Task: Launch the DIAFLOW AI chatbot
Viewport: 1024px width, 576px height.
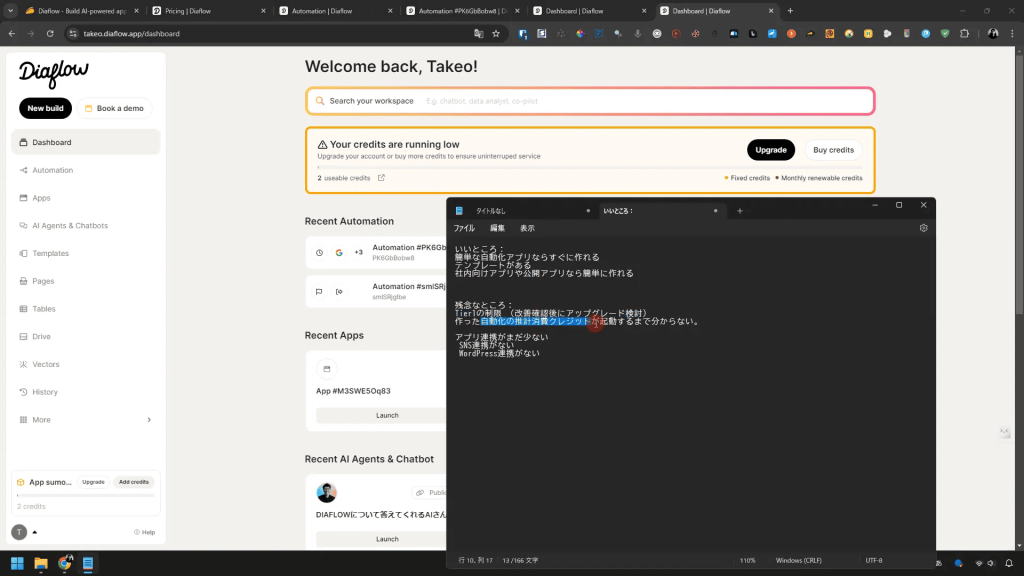Action: pyautogui.click(x=381, y=539)
